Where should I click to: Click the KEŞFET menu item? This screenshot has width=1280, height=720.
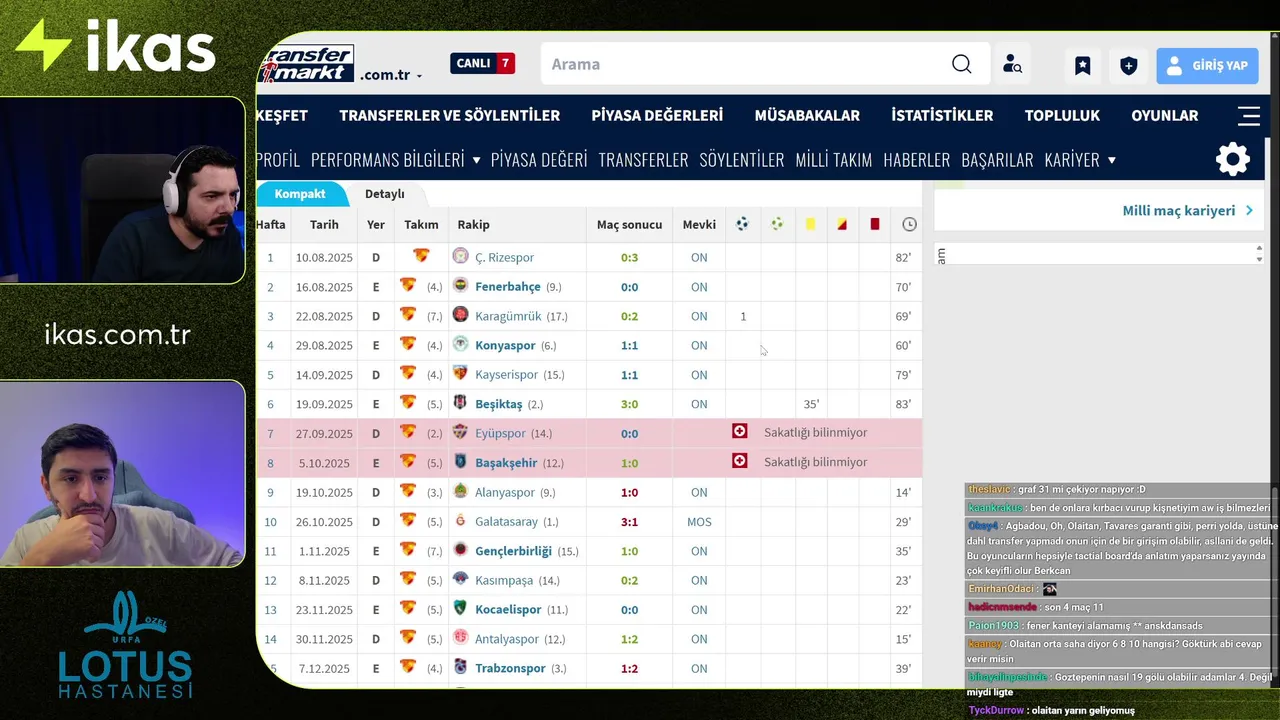(x=282, y=115)
